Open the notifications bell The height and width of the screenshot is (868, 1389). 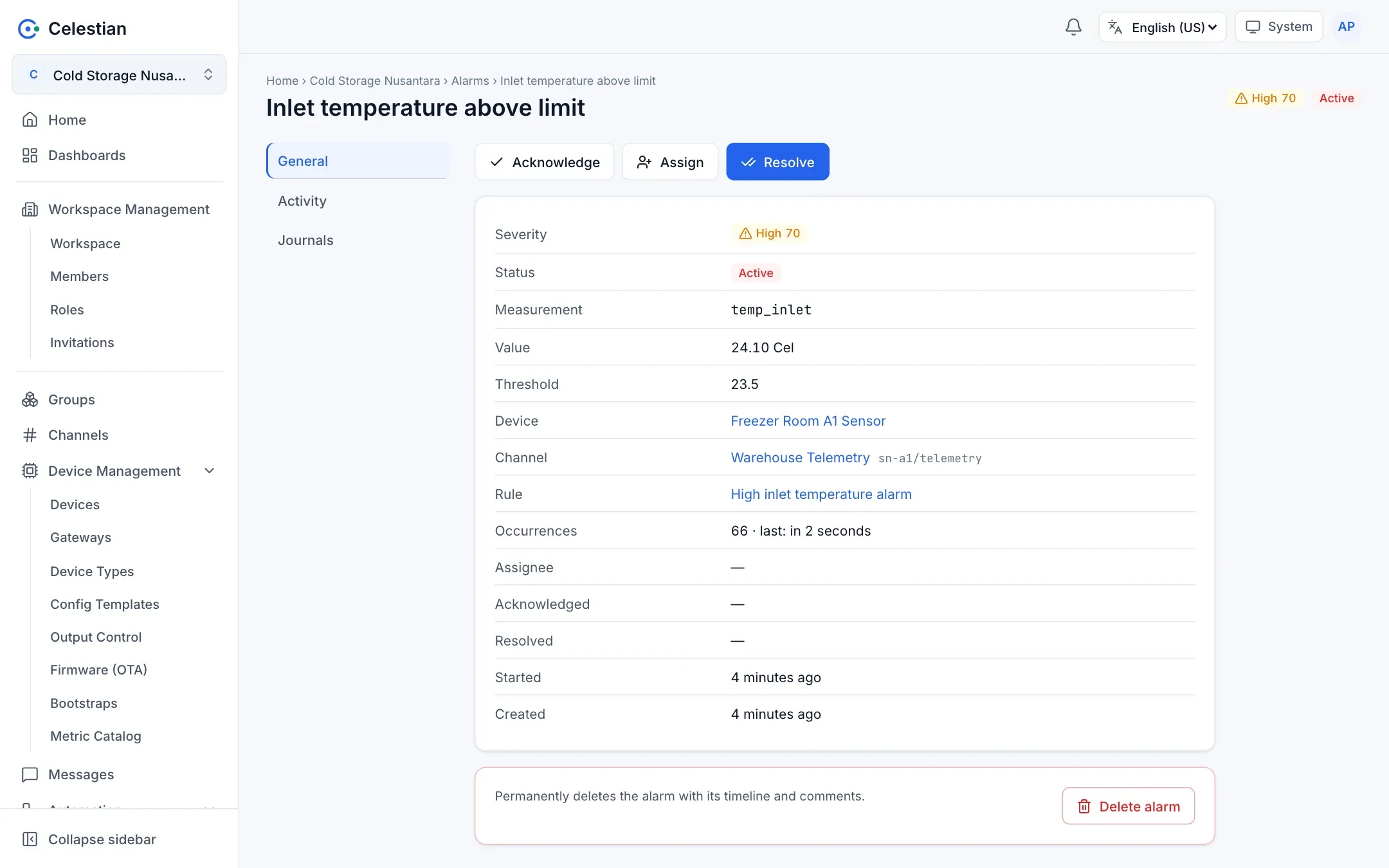[1073, 27]
